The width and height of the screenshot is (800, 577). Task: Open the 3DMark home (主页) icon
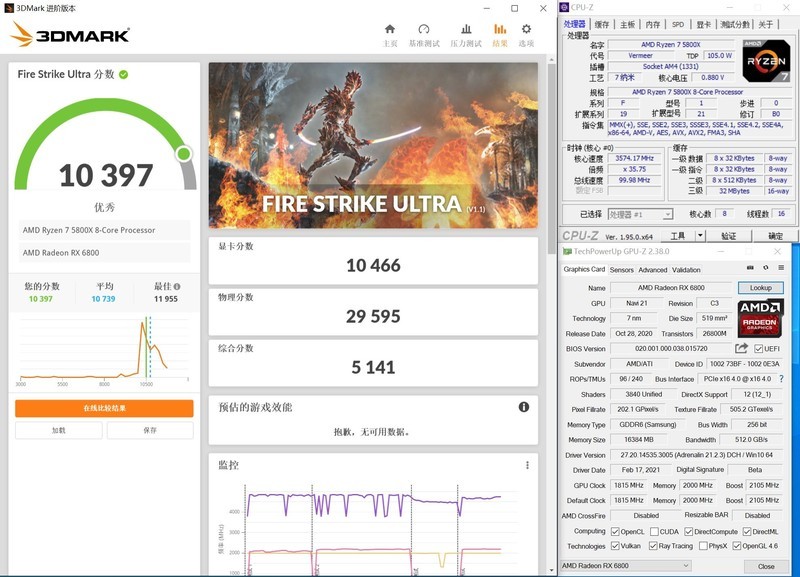(390, 34)
